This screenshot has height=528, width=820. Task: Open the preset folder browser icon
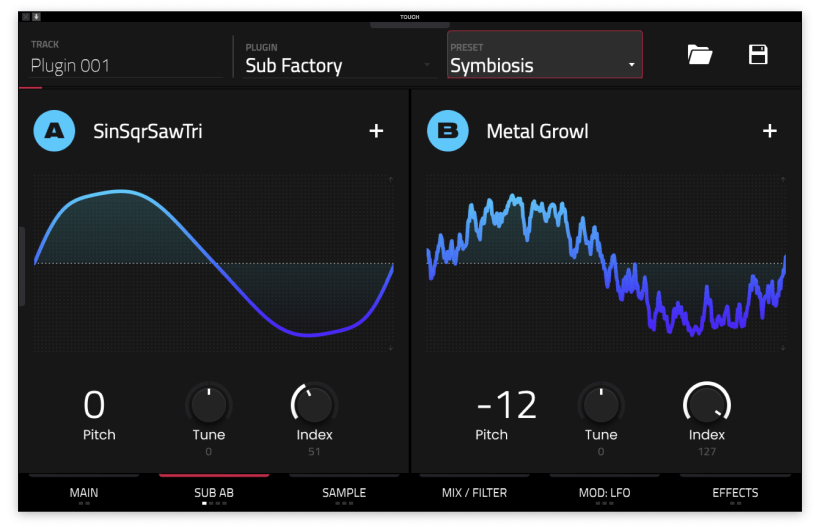[700, 55]
